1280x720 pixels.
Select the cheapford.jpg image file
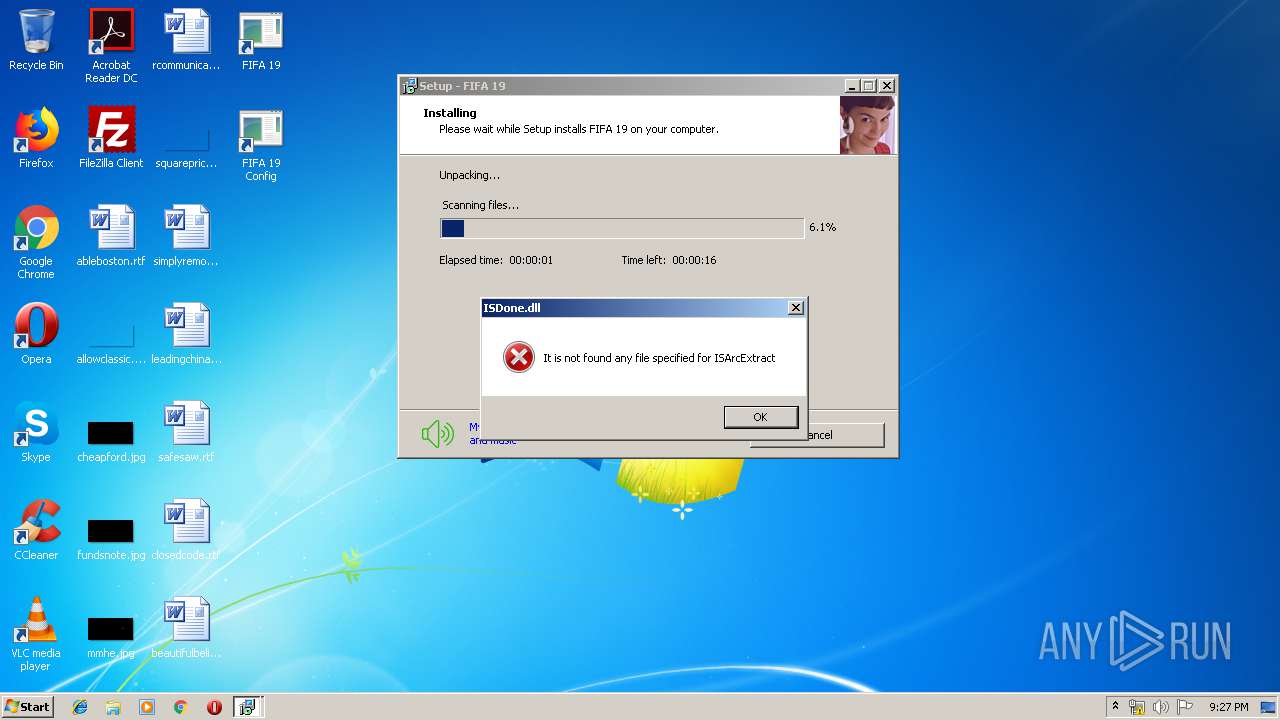click(x=111, y=440)
